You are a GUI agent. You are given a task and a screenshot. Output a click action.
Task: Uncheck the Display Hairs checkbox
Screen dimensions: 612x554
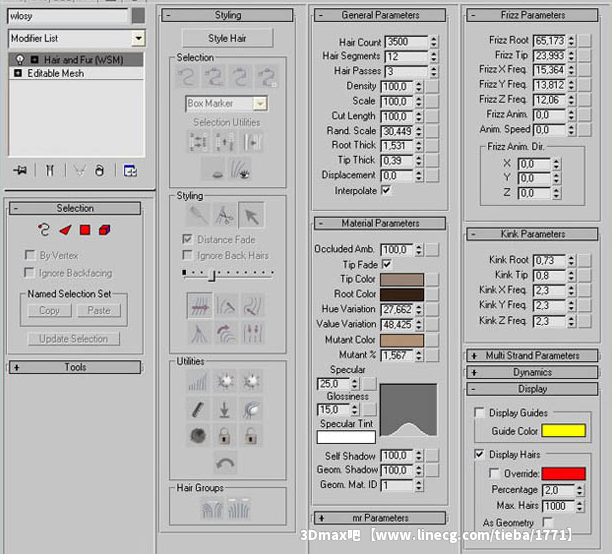[479, 454]
